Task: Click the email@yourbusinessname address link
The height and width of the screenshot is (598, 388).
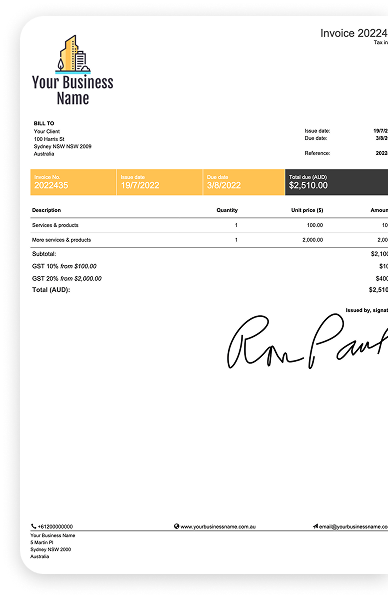Action: click(x=354, y=527)
